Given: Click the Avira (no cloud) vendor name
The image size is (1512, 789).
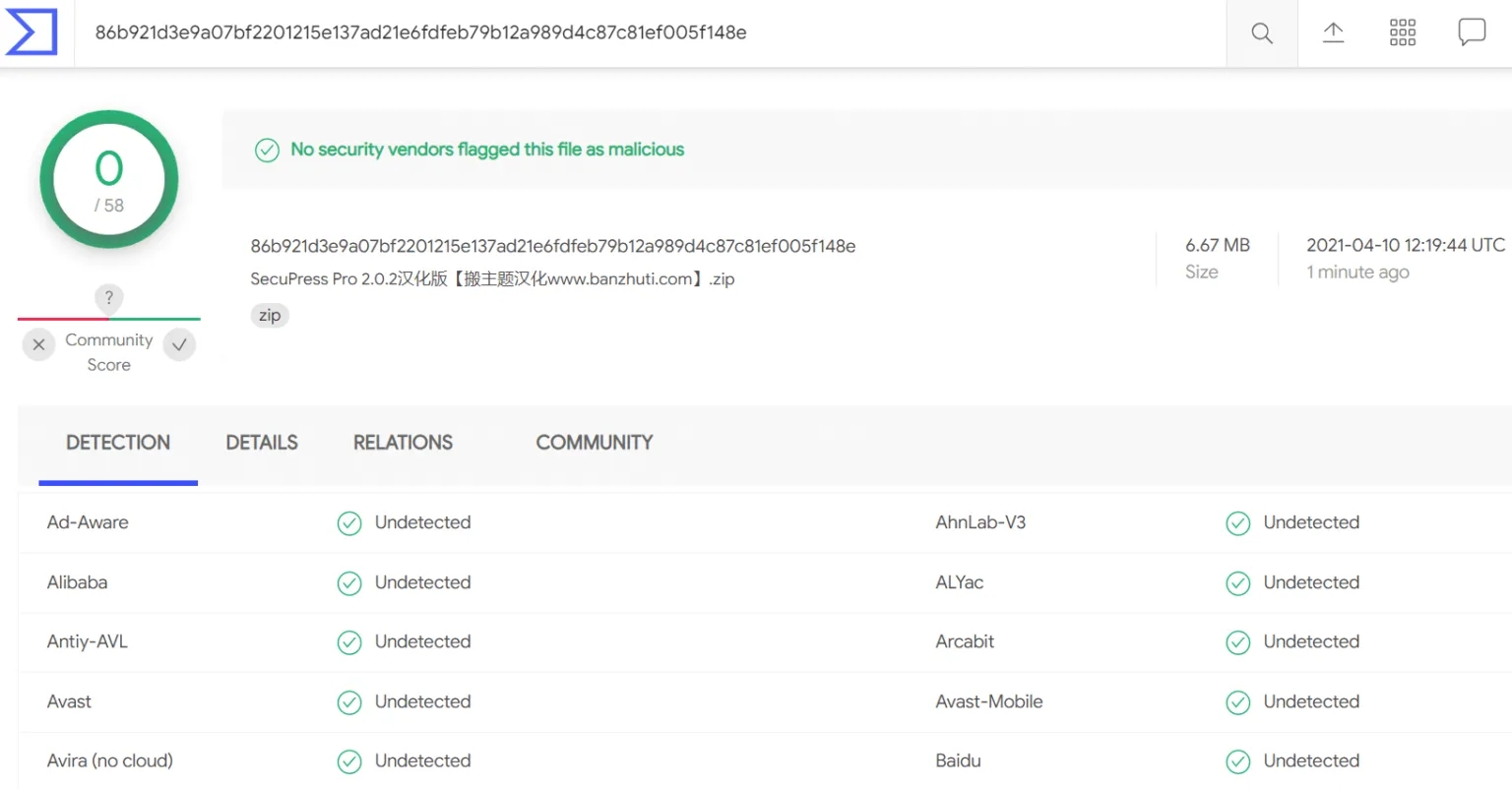Looking at the screenshot, I should (110, 760).
